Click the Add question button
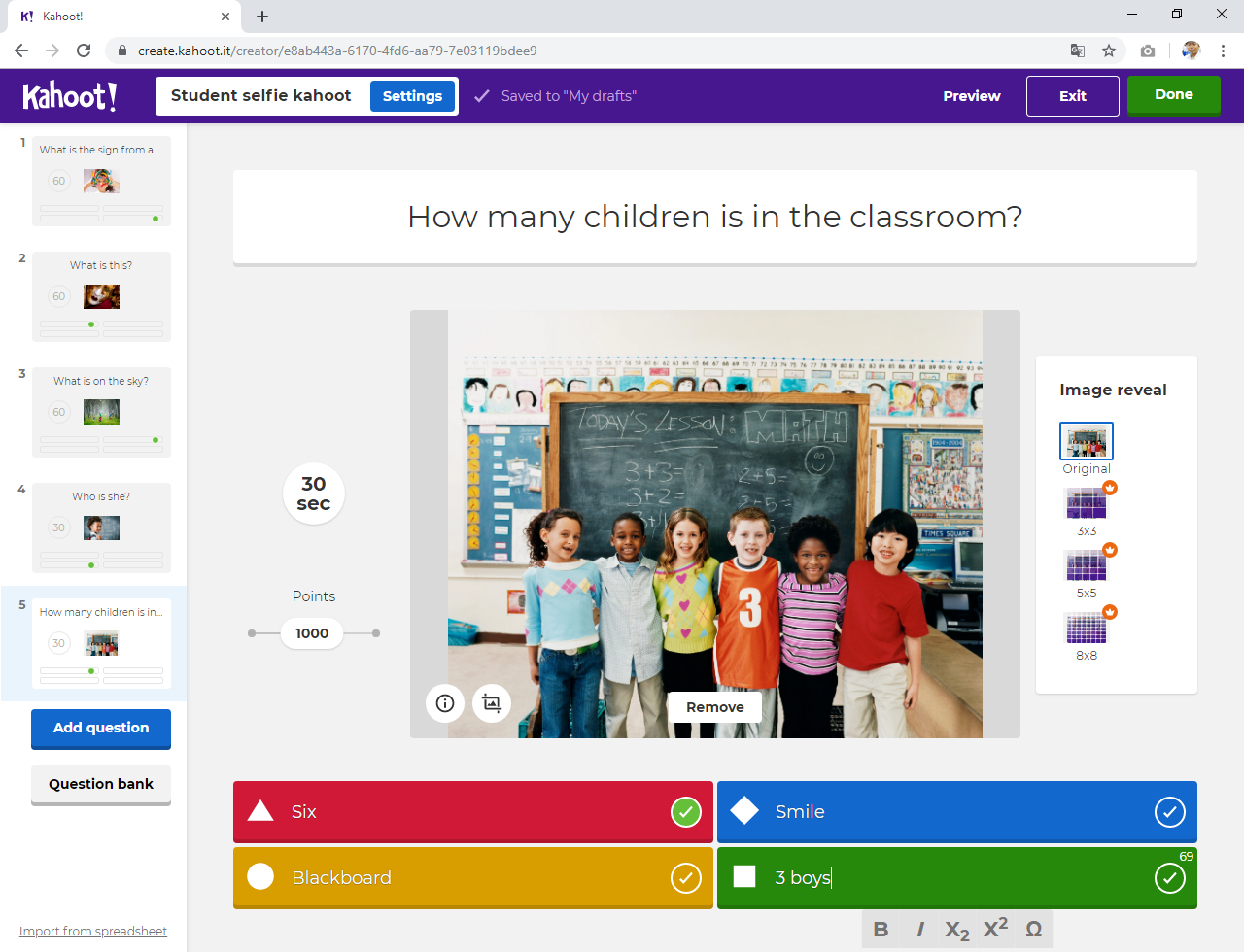The width and height of the screenshot is (1244, 952). point(101,728)
